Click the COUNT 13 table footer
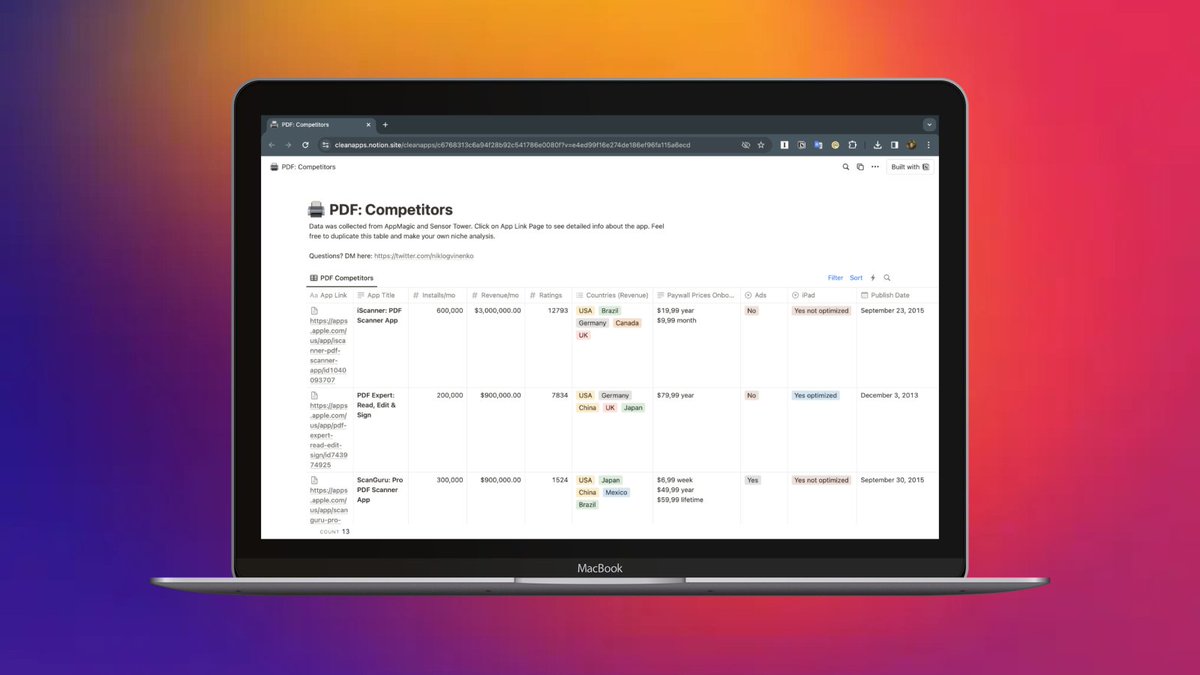Image resolution: width=1200 pixels, height=675 pixels. click(x=335, y=532)
